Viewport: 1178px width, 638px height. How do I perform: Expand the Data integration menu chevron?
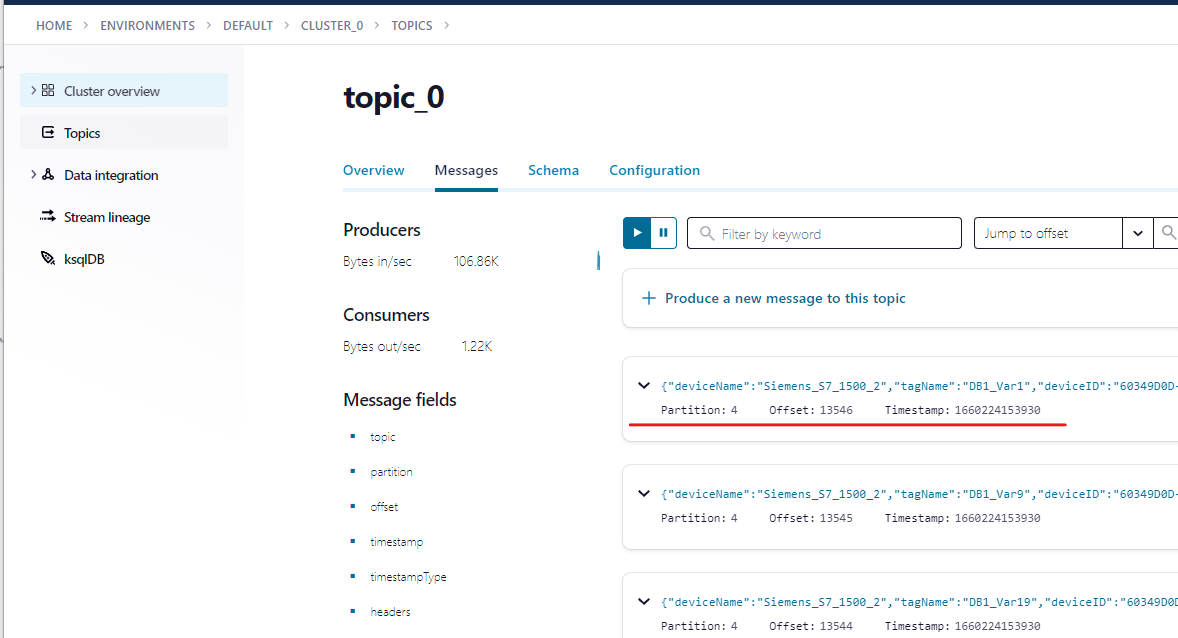pyautogui.click(x=33, y=174)
